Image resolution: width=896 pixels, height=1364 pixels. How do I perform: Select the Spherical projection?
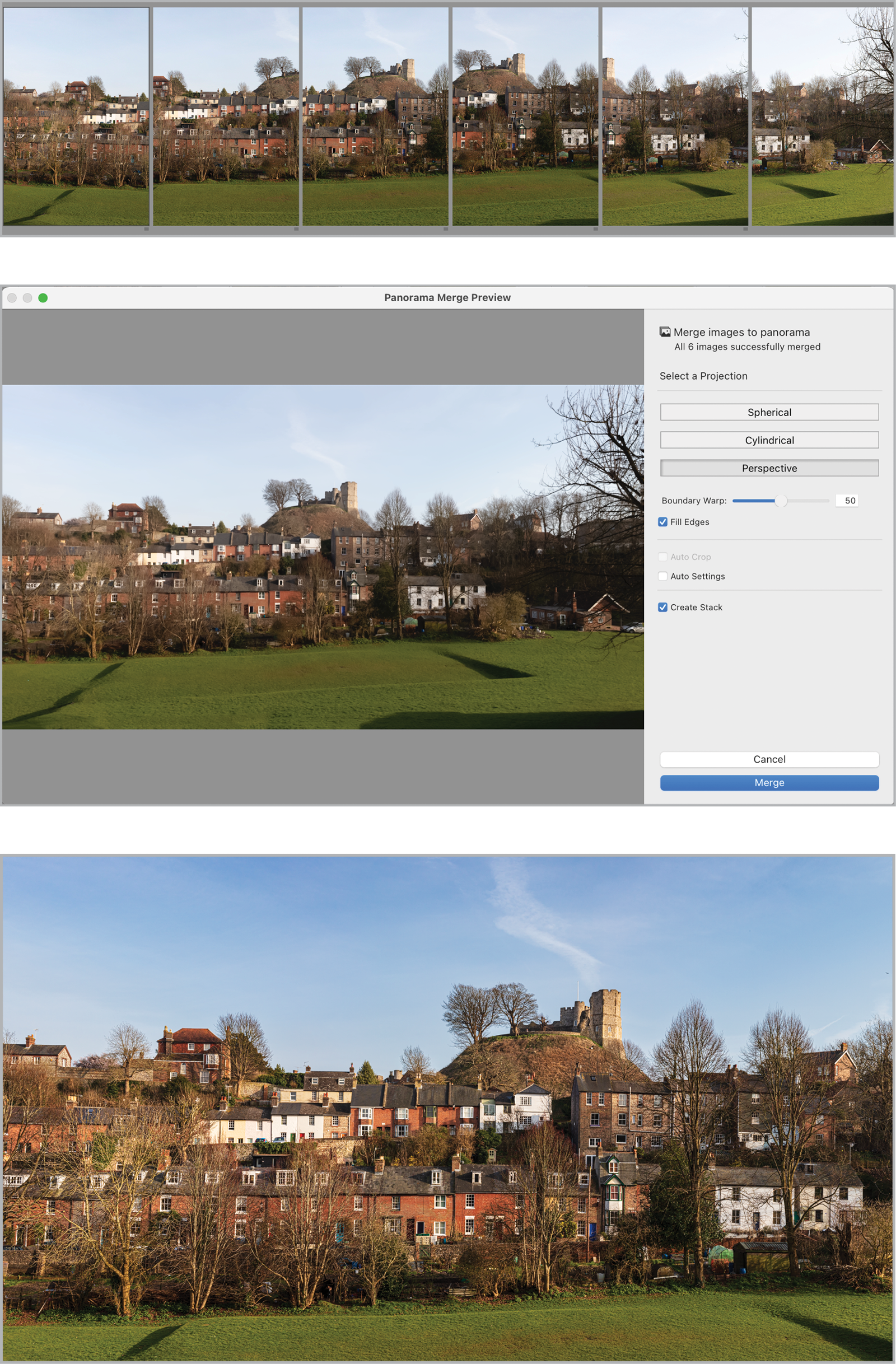pyautogui.click(x=769, y=412)
